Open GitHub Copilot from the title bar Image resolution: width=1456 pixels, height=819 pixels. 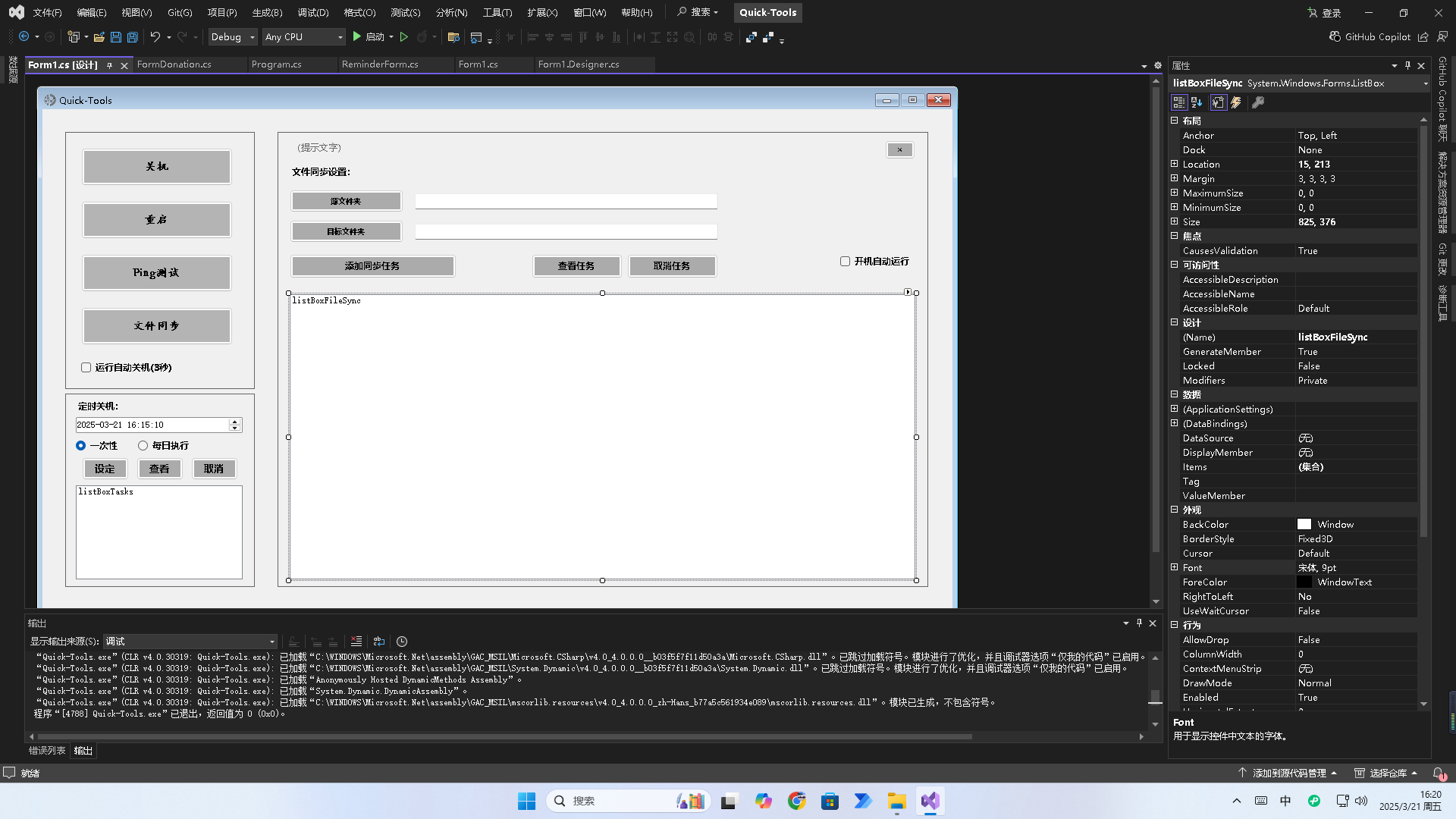coord(1370,36)
